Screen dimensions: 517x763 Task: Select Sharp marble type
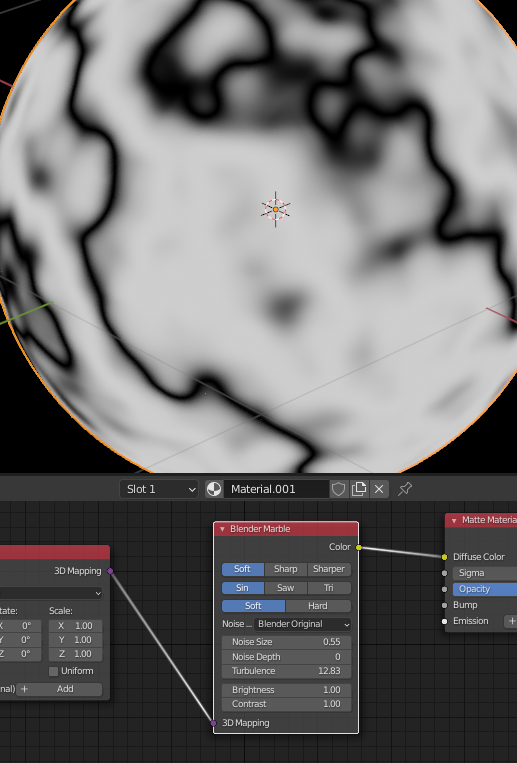tap(286, 569)
